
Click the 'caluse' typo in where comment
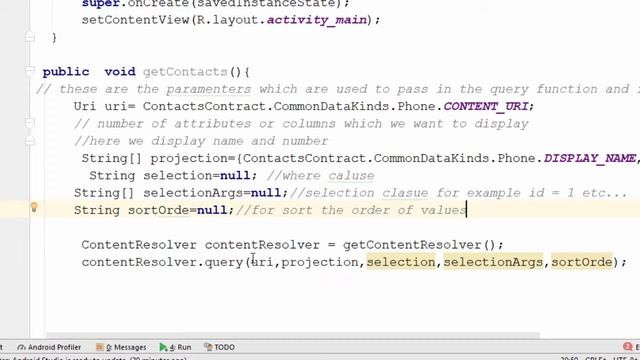click(351, 176)
